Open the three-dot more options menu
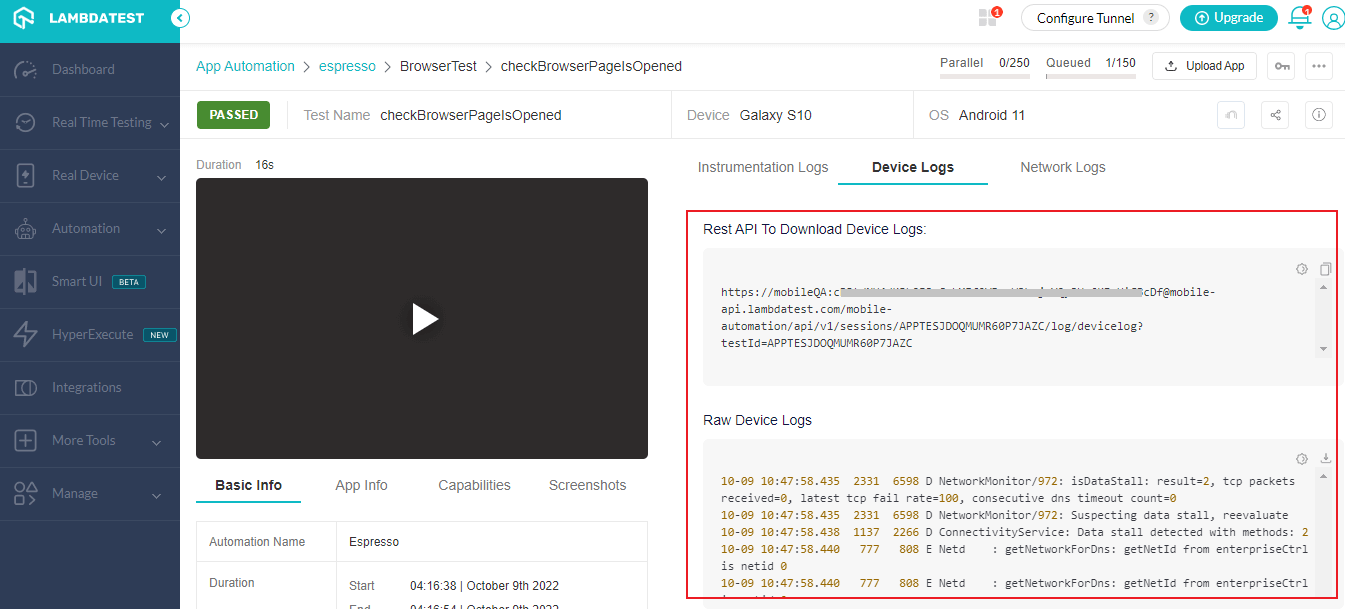The image size is (1345, 609). pos(1319,66)
